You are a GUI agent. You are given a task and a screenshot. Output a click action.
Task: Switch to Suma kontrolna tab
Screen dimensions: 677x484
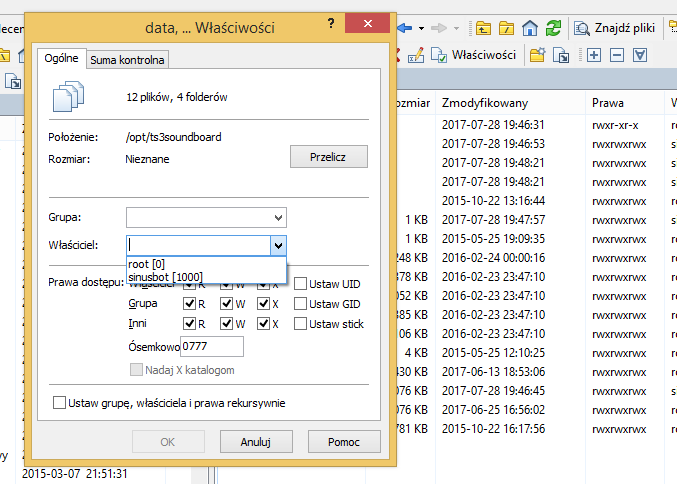coord(127,60)
